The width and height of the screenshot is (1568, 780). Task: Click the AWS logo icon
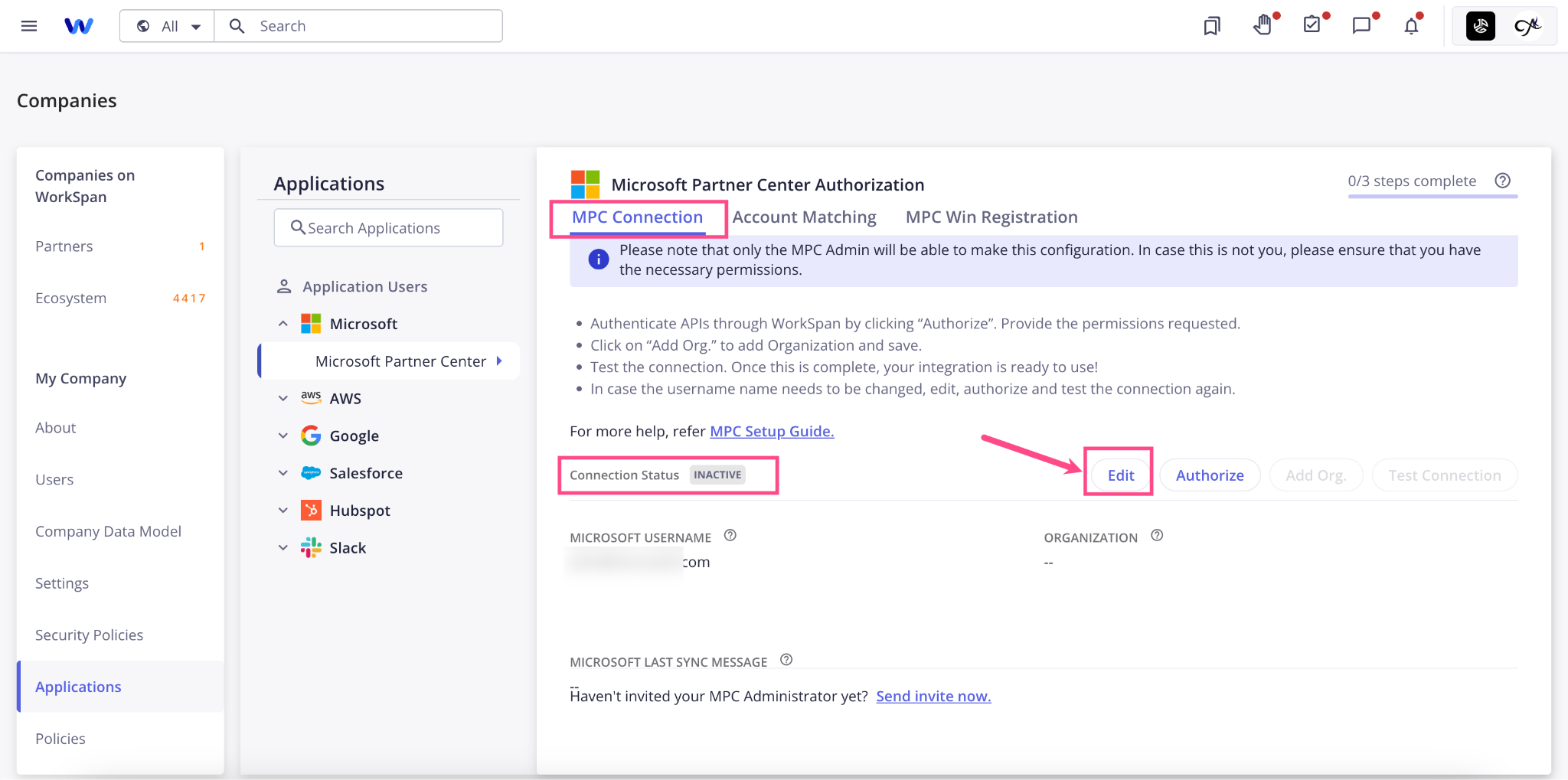pyautogui.click(x=311, y=397)
